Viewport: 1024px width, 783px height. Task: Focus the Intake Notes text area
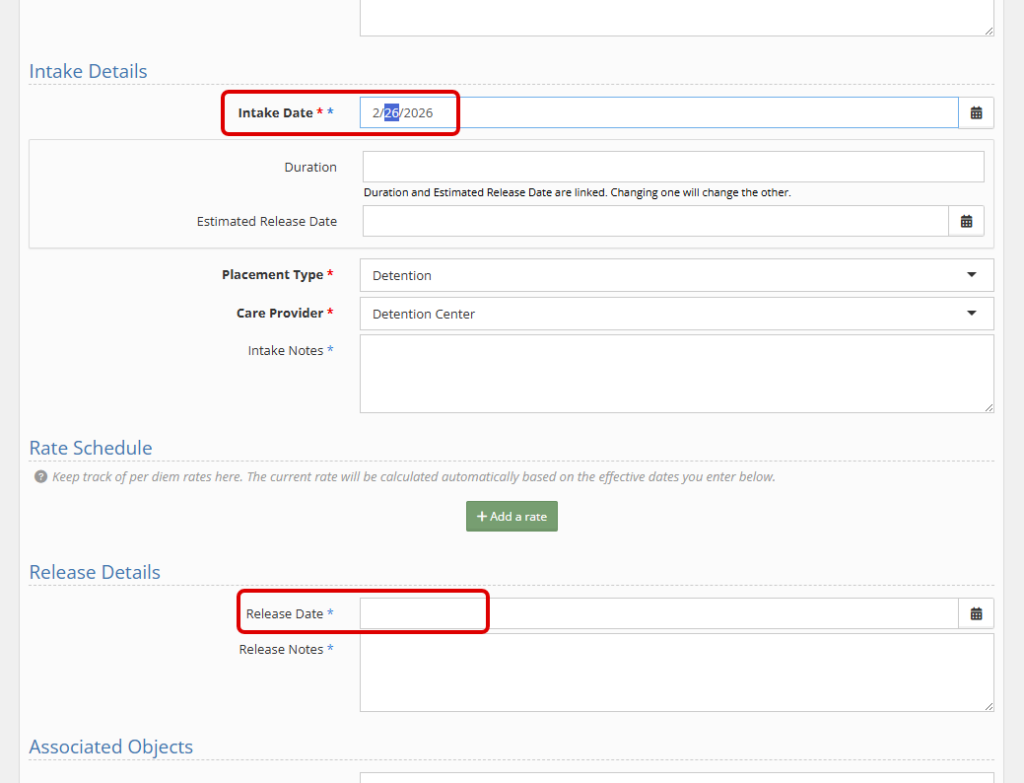point(676,373)
